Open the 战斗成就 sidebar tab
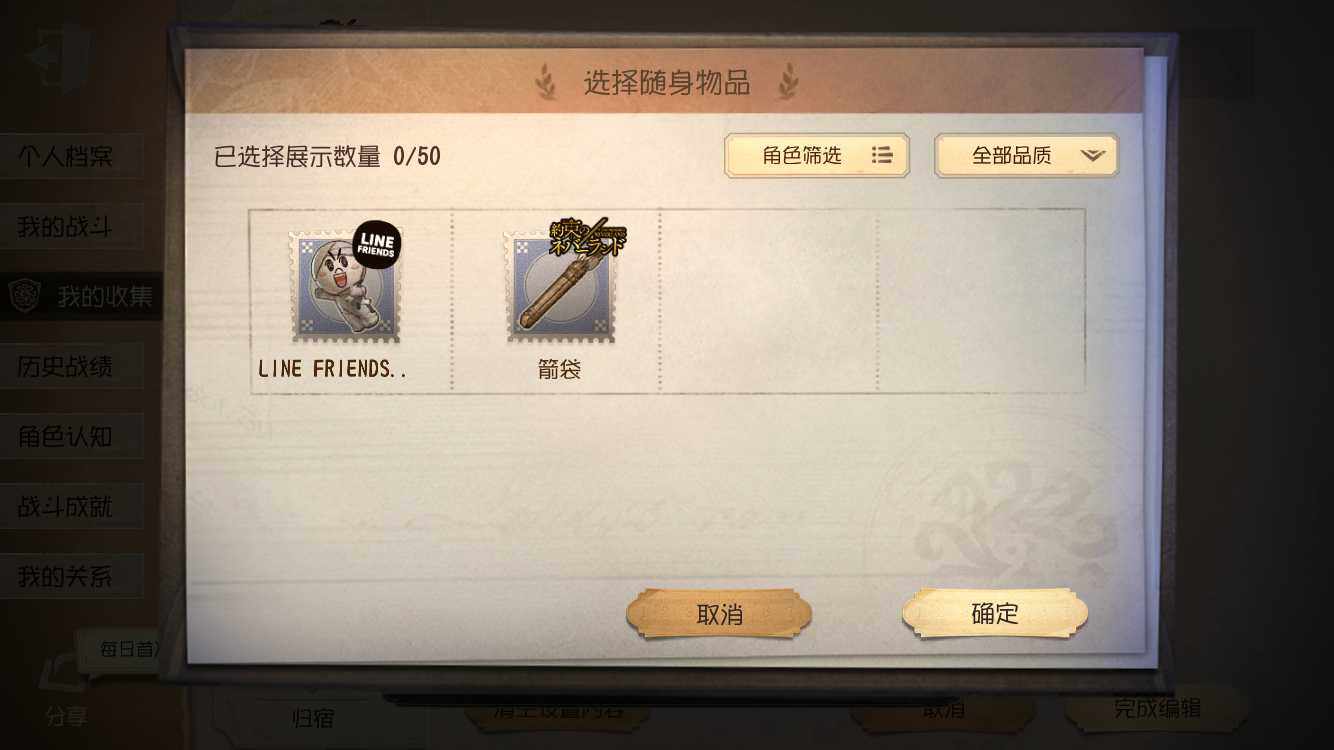Viewport: 1334px width, 750px height. [x=70, y=506]
